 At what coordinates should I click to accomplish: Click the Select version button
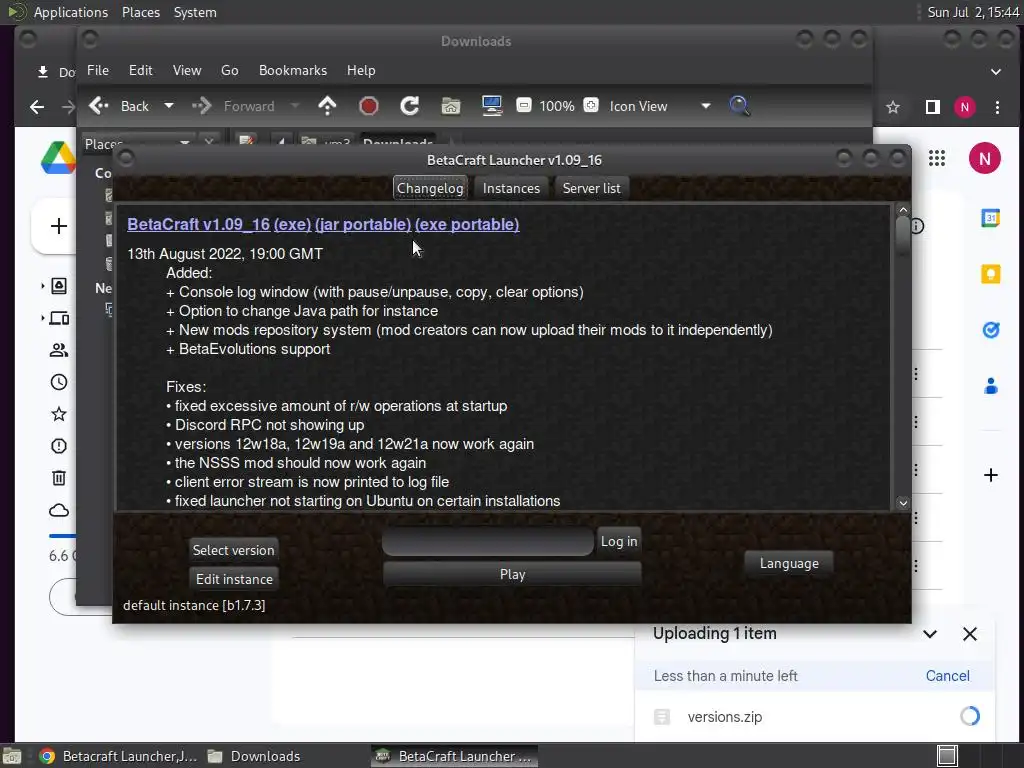click(234, 550)
